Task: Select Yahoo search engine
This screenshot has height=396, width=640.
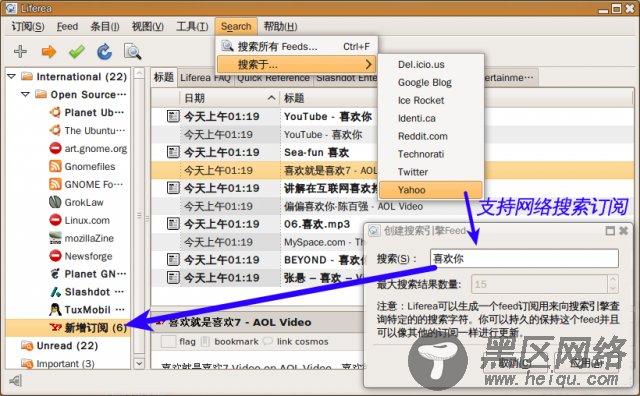Action: pyautogui.click(x=431, y=190)
